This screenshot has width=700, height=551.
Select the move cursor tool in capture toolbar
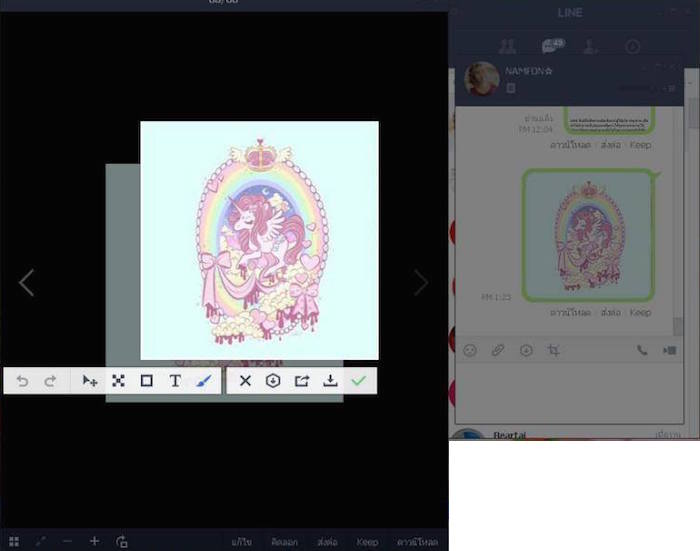tap(90, 381)
